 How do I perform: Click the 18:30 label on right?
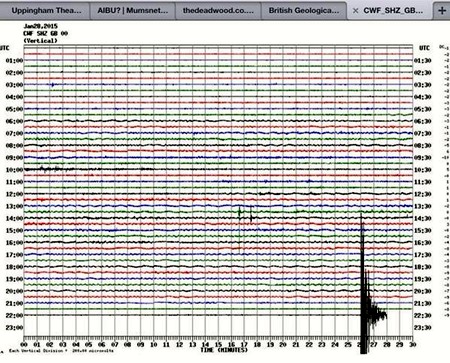coord(423,267)
